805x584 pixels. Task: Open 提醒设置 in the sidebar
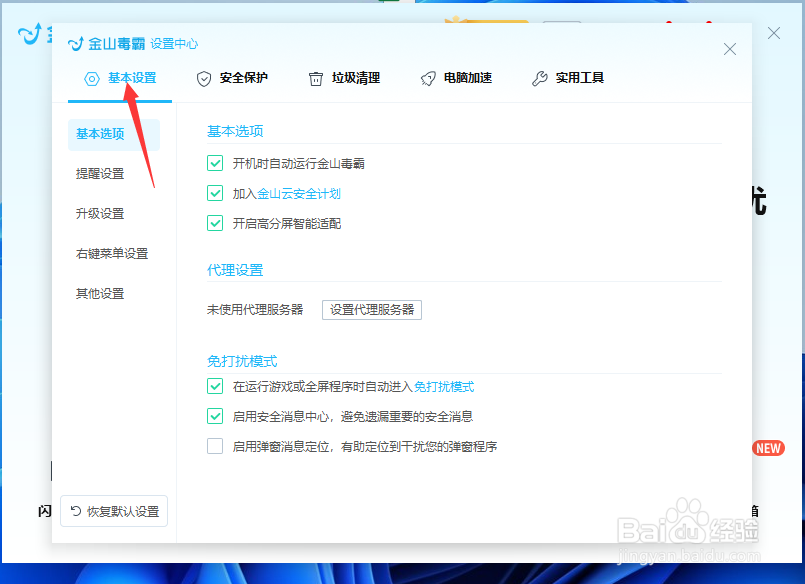pos(100,174)
